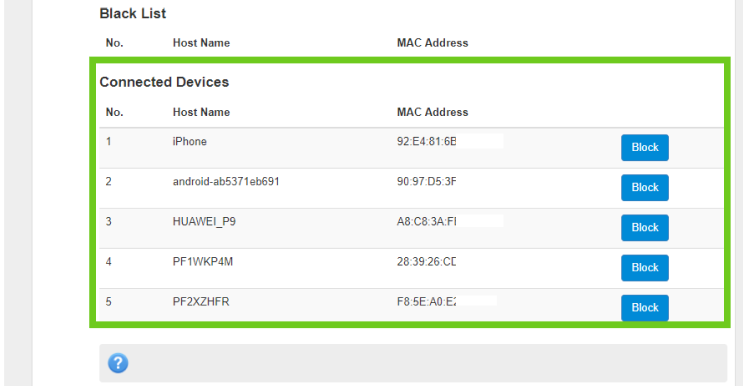The image size is (743, 386).
Task: Block the iPhone device
Action: point(645,147)
